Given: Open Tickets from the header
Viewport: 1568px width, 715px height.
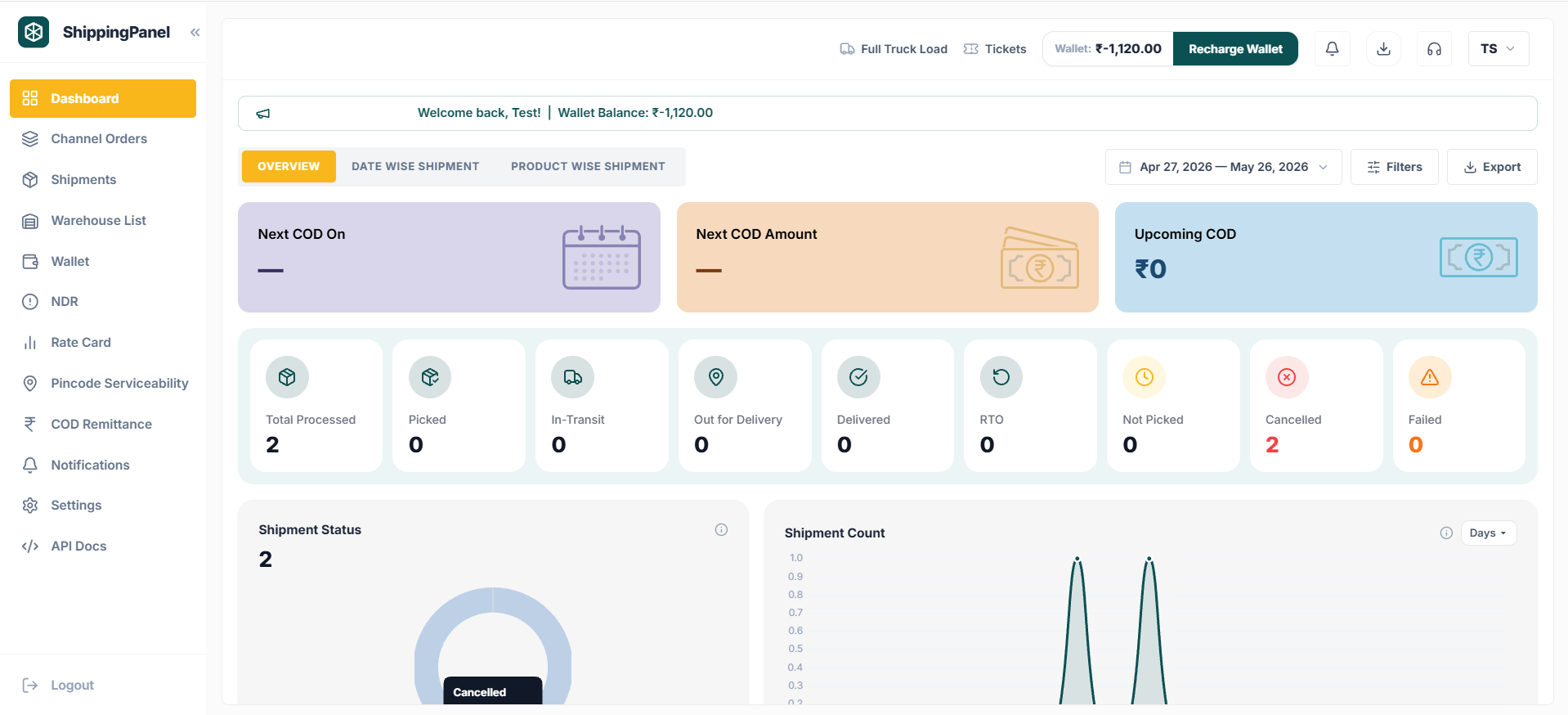Looking at the screenshot, I should (995, 49).
